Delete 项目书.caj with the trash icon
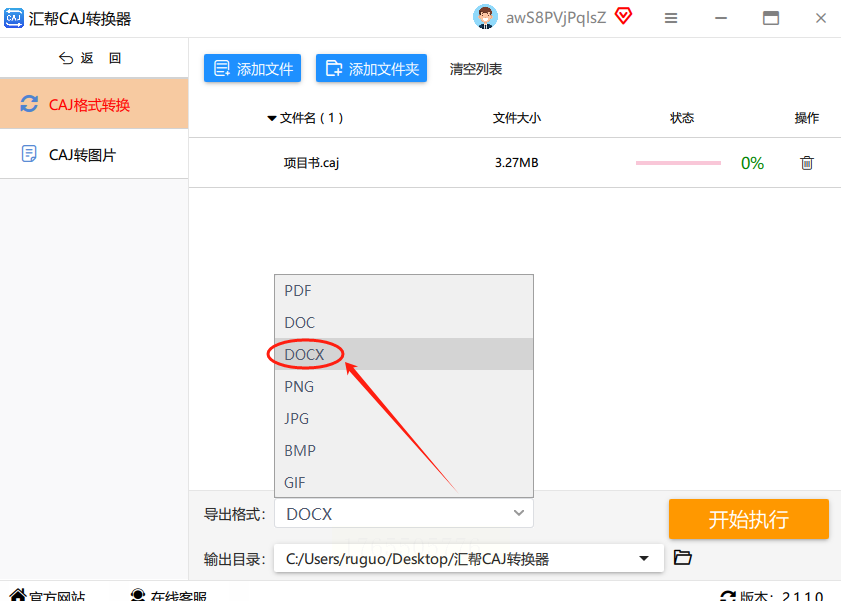The height and width of the screenshot is (601, 841). (807, 162)
